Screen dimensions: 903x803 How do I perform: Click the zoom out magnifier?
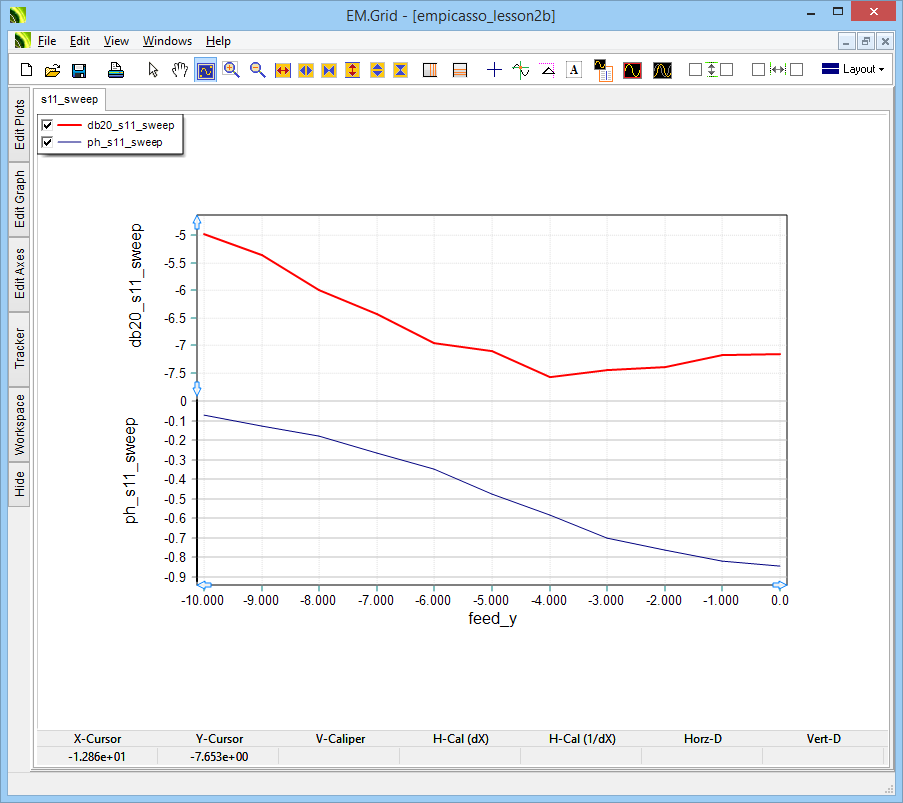point(258,70)
